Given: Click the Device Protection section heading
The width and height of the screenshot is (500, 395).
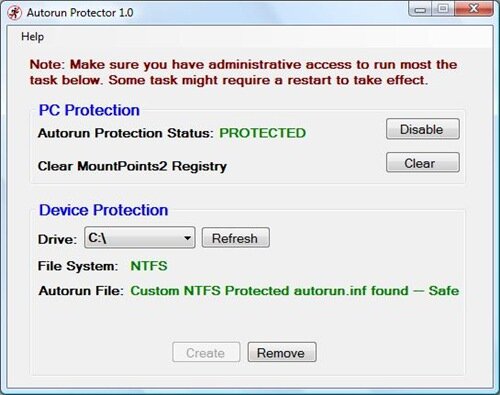Looking at the screenshot, I should pyautogui.click(x=104, y=210).
